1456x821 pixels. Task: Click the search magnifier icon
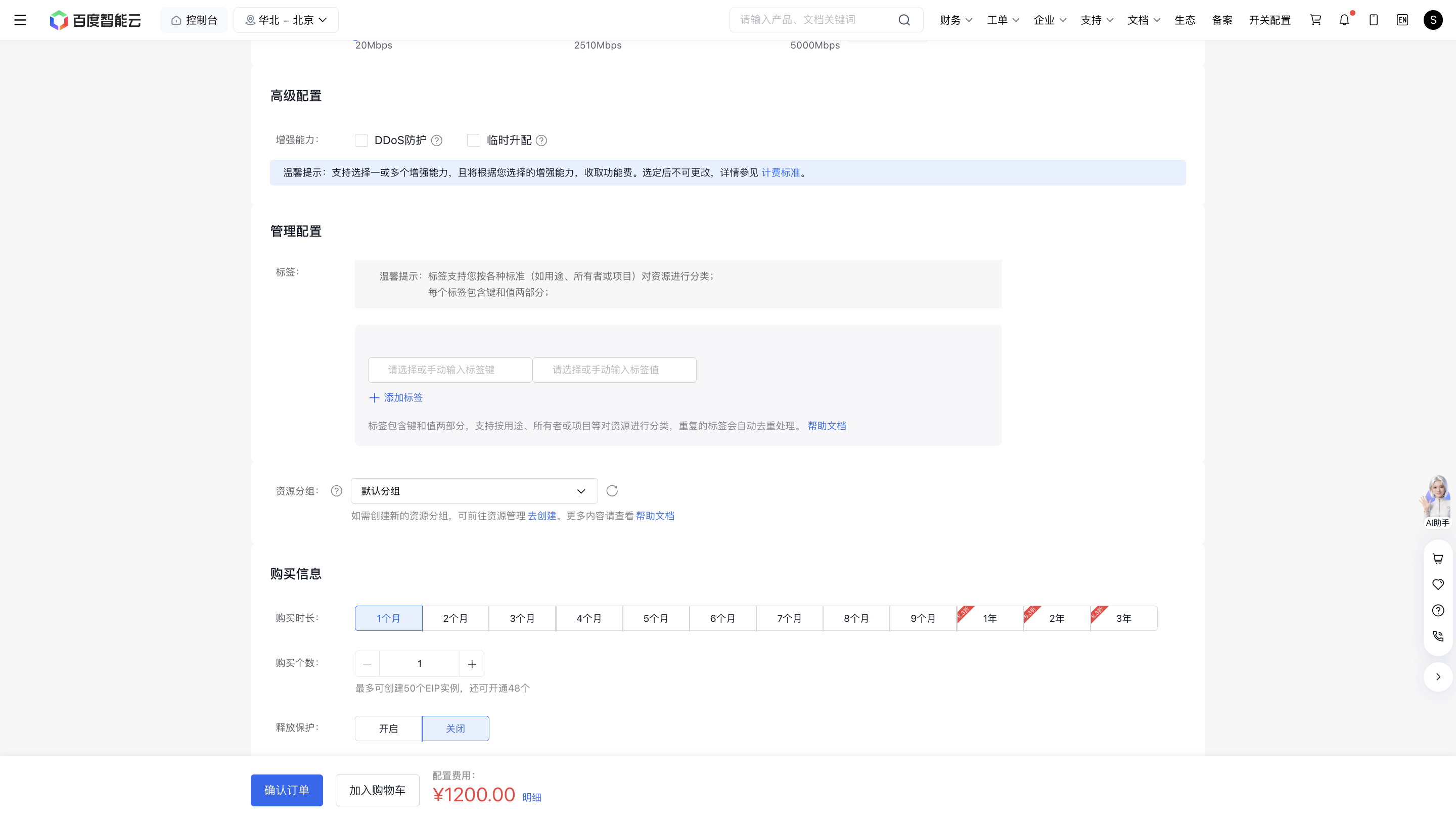tap(904, 20)
